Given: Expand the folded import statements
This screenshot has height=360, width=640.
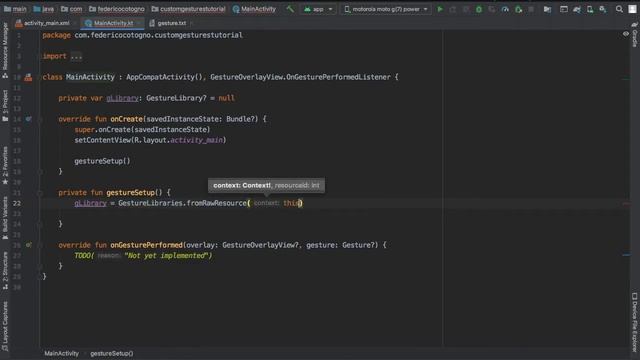Looking at the screenshot, I should (76, 56).
